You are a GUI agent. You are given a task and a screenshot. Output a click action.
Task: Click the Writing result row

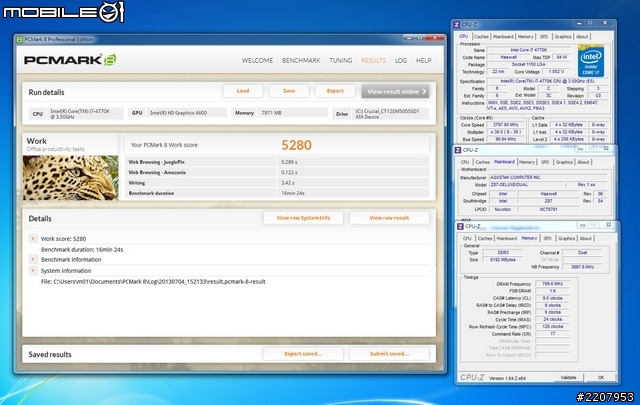277,183
